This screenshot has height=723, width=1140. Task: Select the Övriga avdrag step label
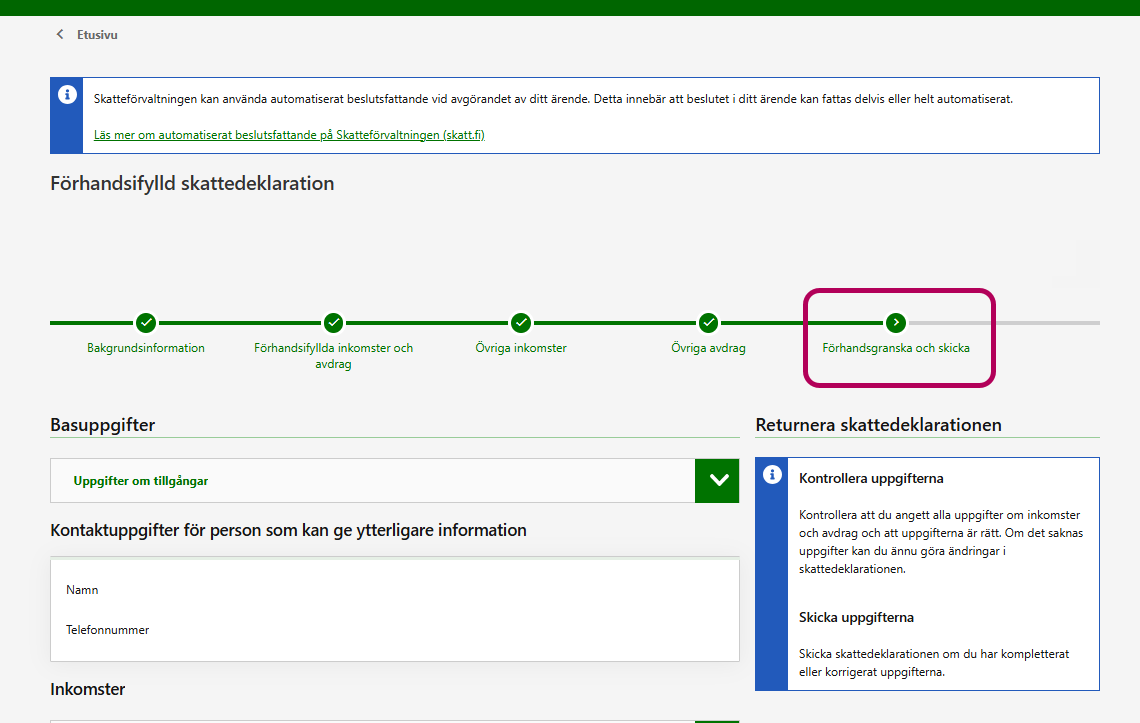tap(708, 348)
